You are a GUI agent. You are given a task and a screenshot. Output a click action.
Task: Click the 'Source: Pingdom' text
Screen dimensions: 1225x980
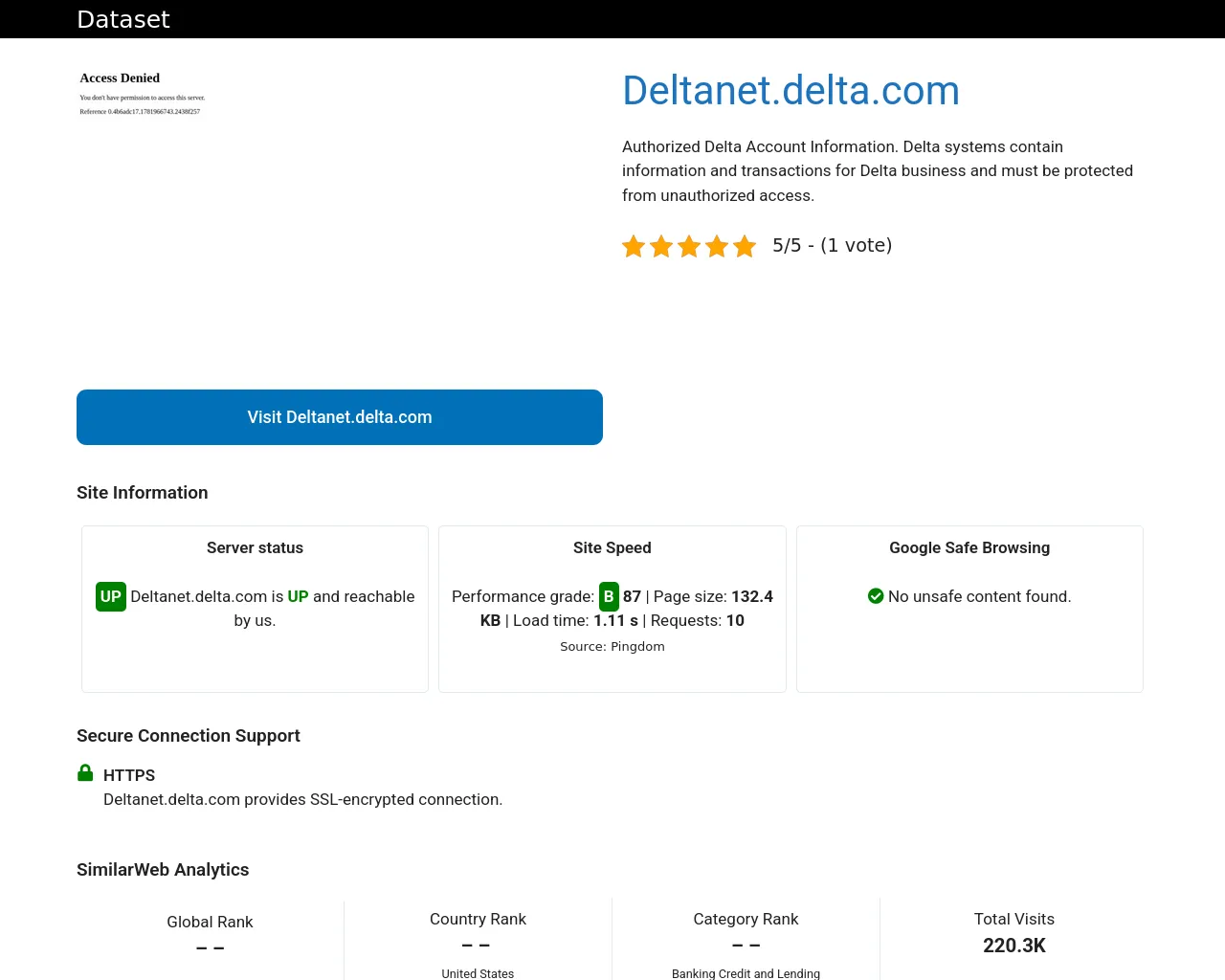click(612, 647)
